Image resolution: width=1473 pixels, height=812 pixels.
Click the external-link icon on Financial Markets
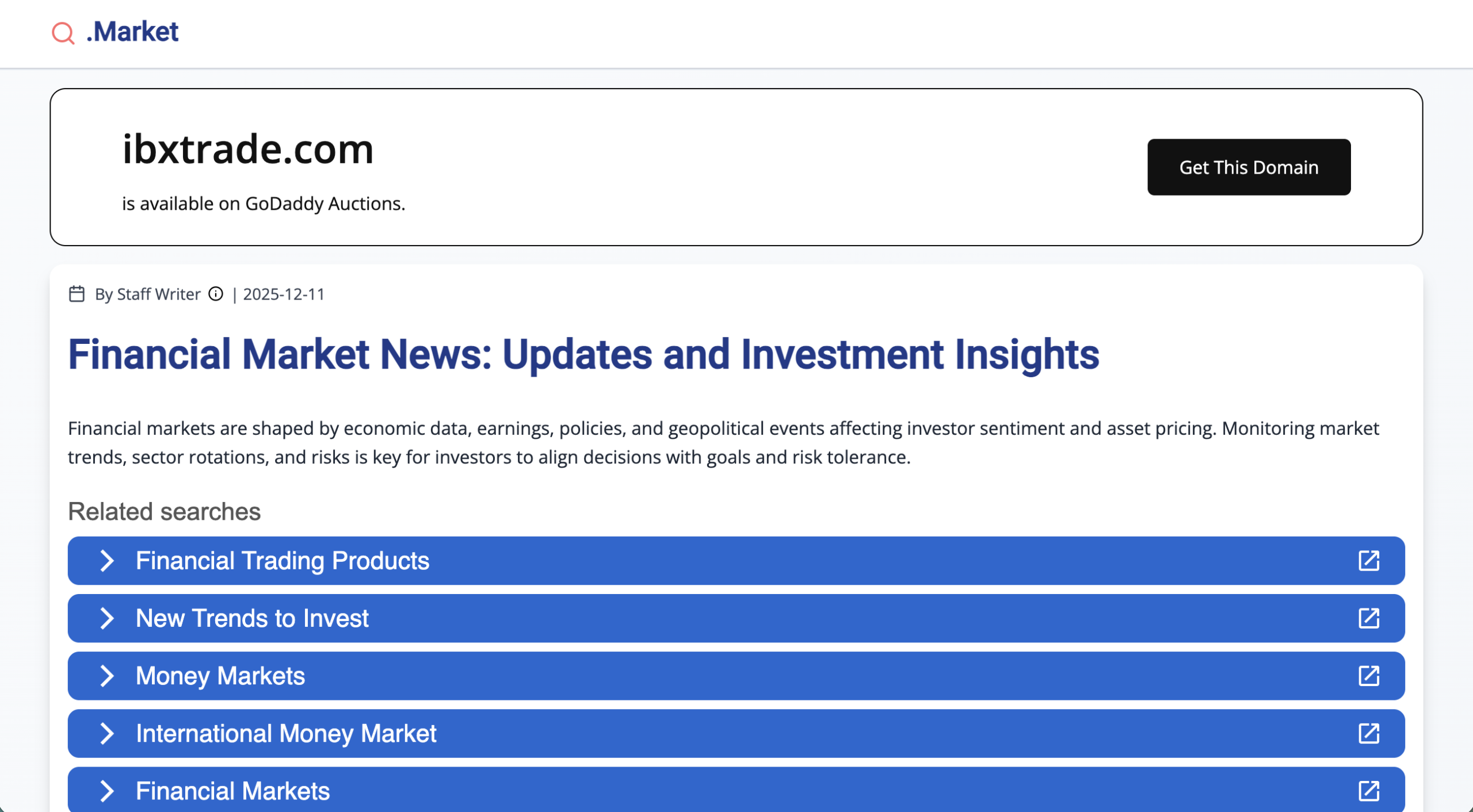1369,790
